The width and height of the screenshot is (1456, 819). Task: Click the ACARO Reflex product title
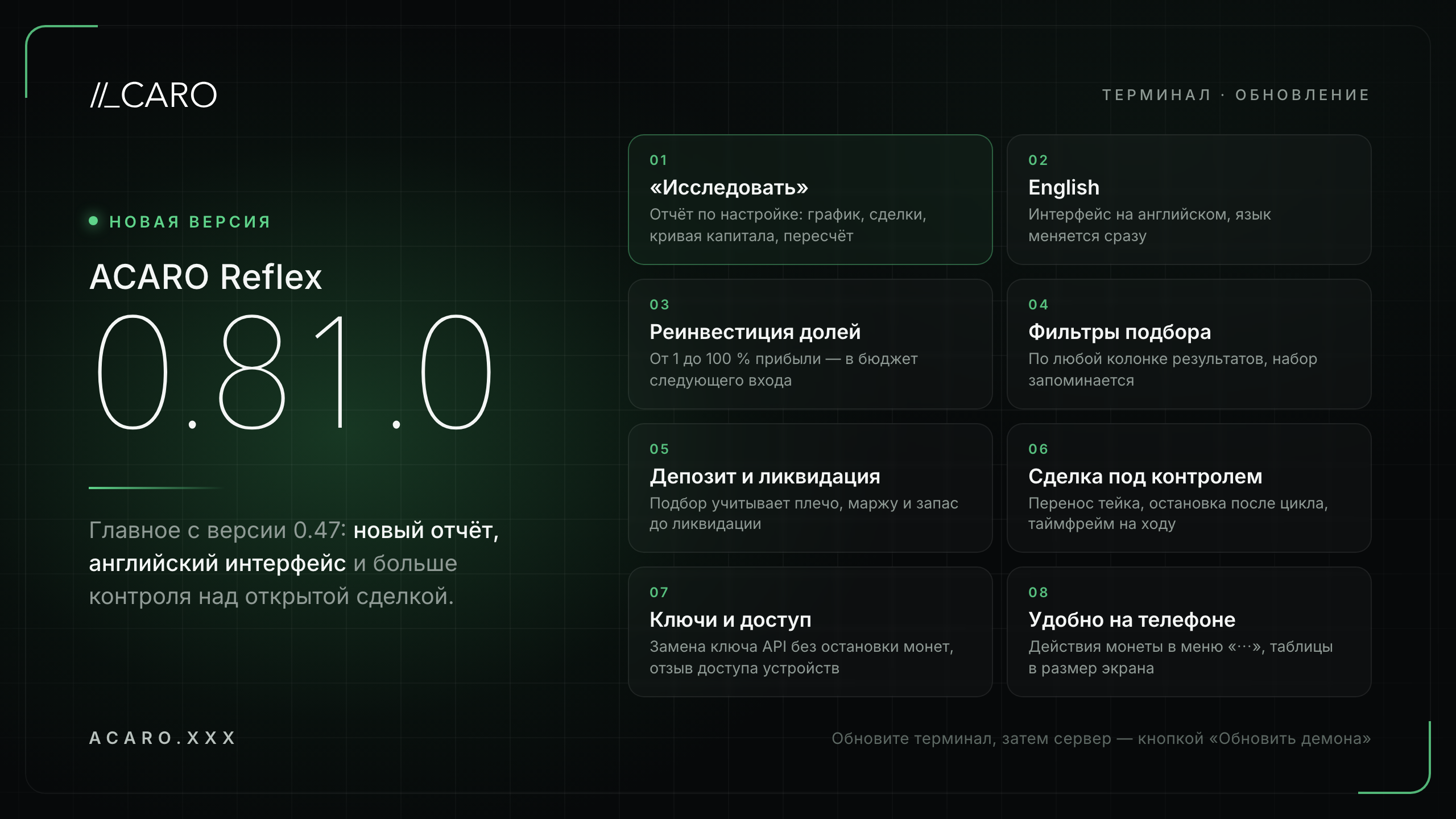pyautogui.click(x=206, y=277)
